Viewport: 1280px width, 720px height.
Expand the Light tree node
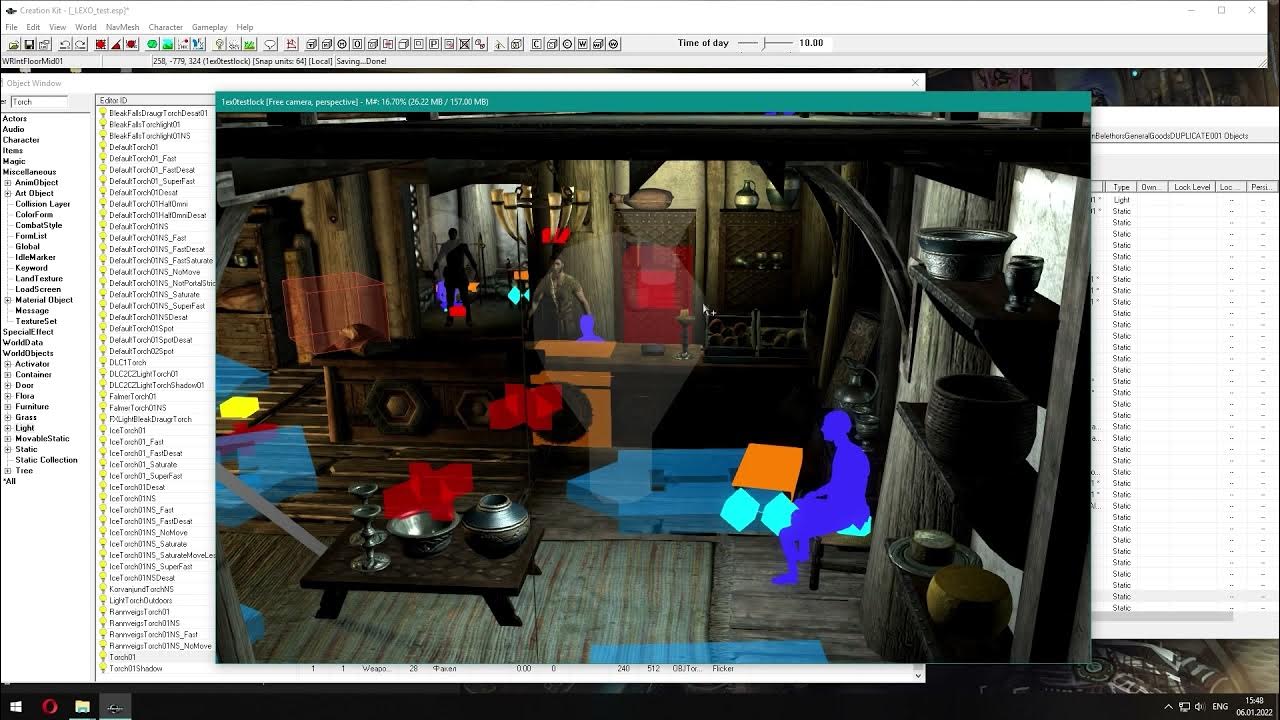click(8, 428)
